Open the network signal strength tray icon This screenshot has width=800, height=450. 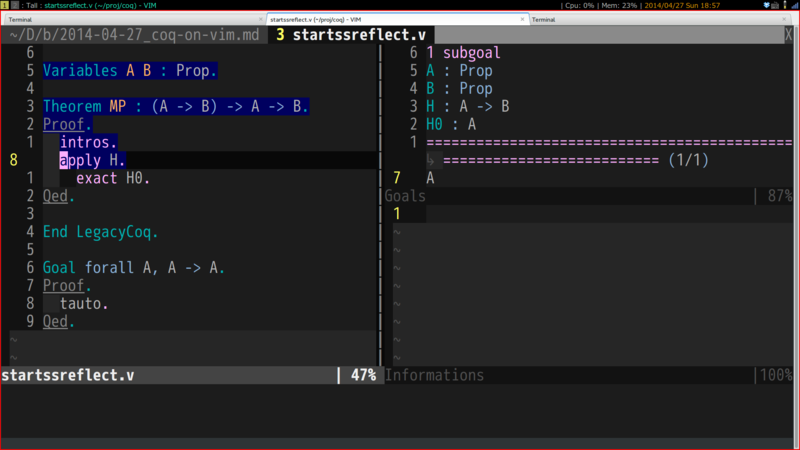point(794,5)
